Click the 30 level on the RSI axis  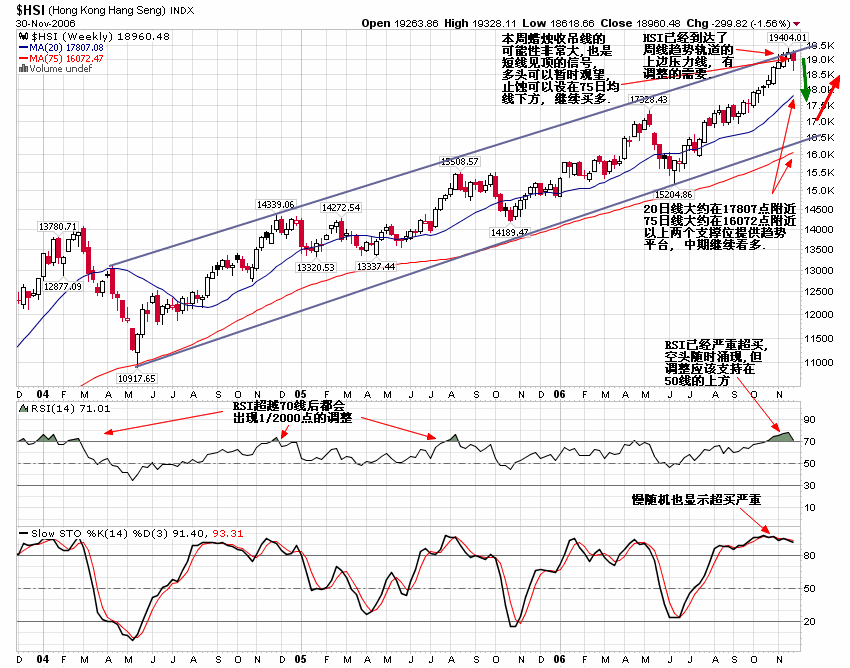(x=809, y=485)
